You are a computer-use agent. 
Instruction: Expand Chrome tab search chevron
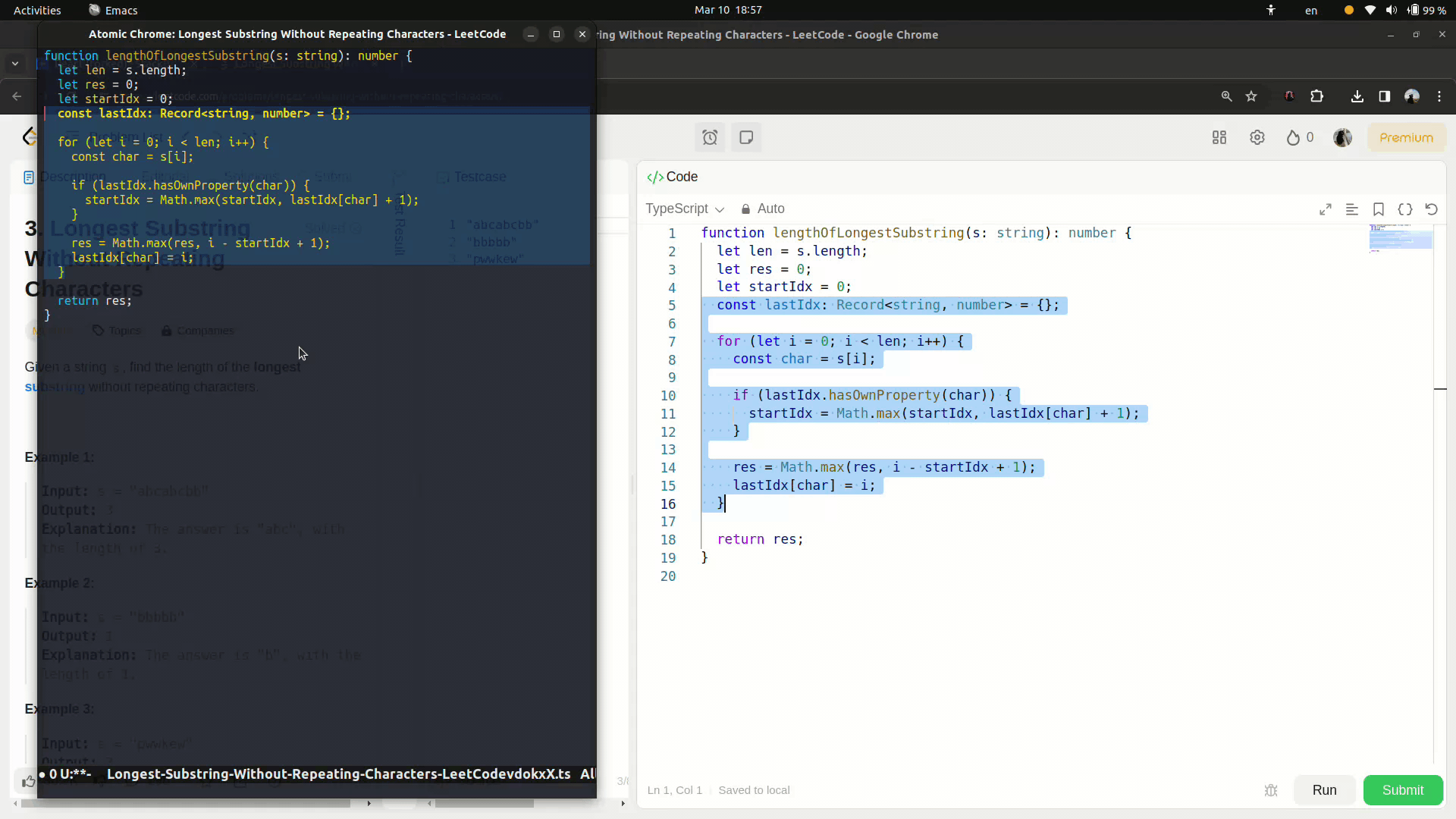point(15,64)
